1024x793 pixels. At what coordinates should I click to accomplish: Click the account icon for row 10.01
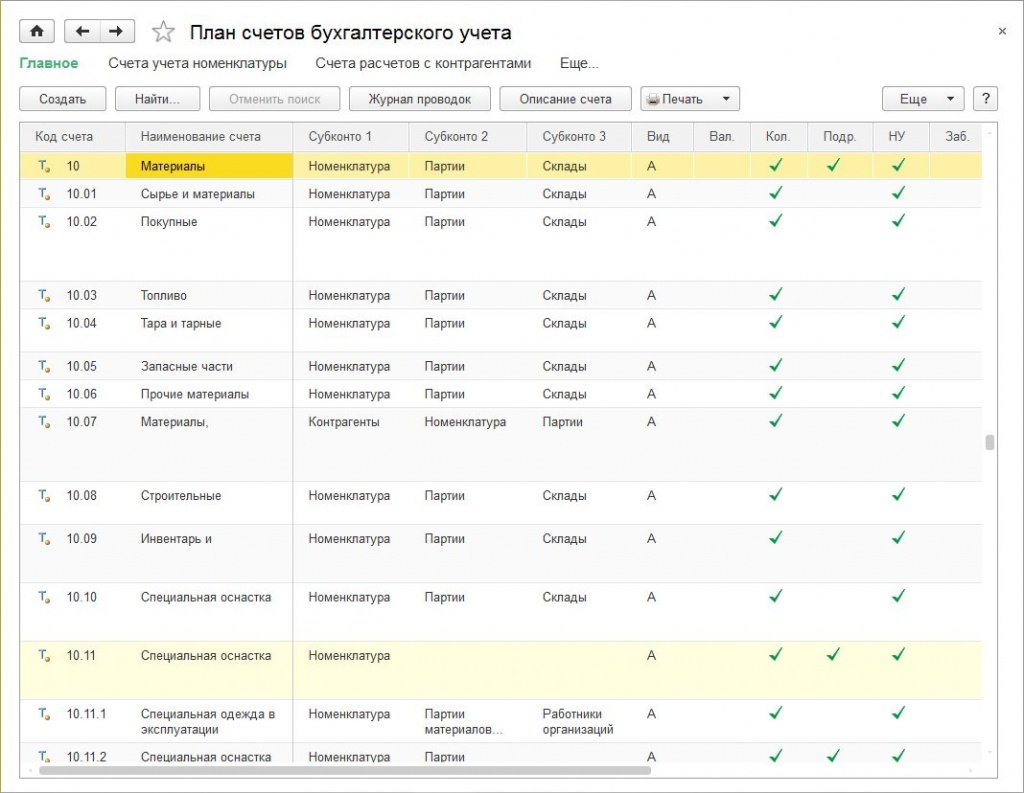[x=43, y=194]
